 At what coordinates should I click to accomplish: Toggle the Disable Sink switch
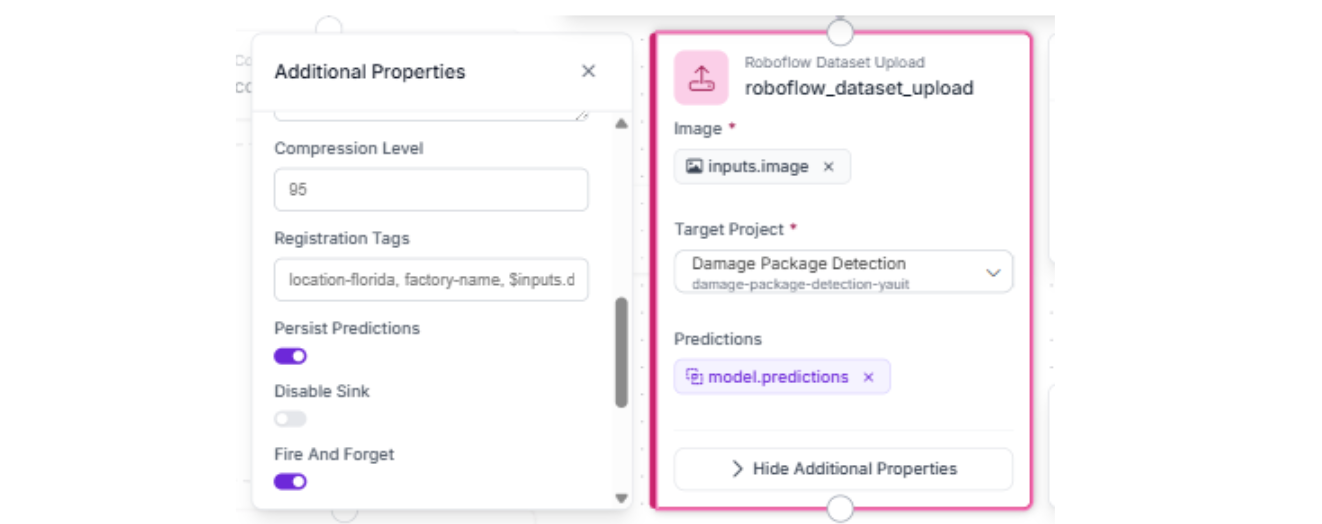pyautogui.click(x=290, y=419)
